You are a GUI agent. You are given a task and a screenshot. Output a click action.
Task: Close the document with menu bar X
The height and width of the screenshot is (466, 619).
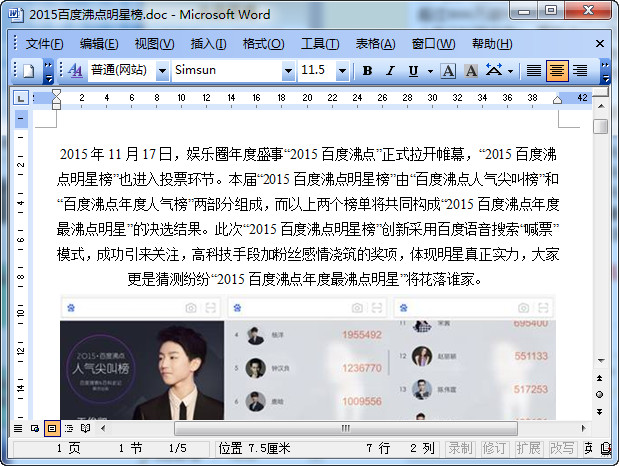pos(600,43)
